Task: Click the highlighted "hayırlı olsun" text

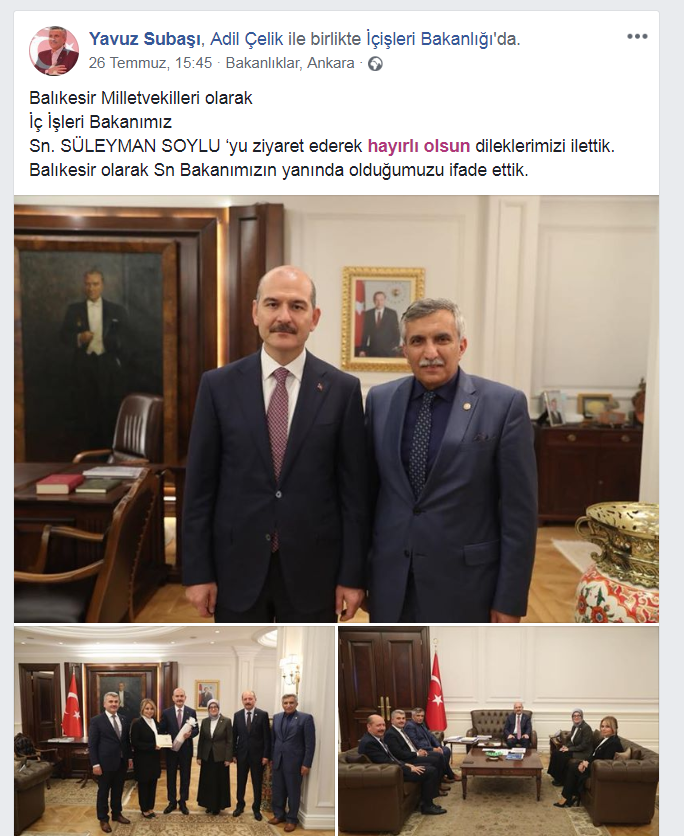Action: (419, 146)
